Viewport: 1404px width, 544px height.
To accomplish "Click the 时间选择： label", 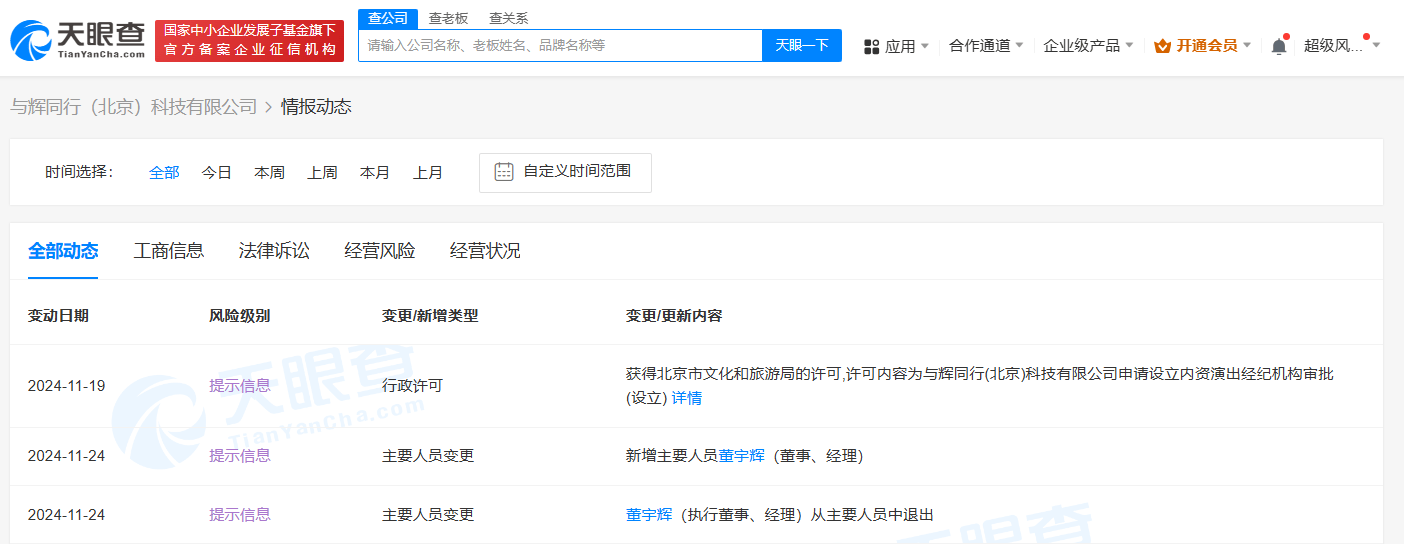I will click(80, 172).
